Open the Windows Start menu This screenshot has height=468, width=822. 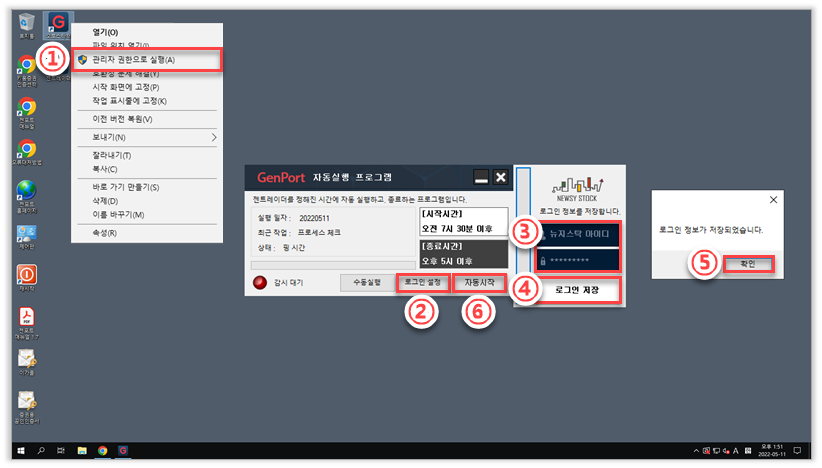pyautogui.click(x=22, y=451)
